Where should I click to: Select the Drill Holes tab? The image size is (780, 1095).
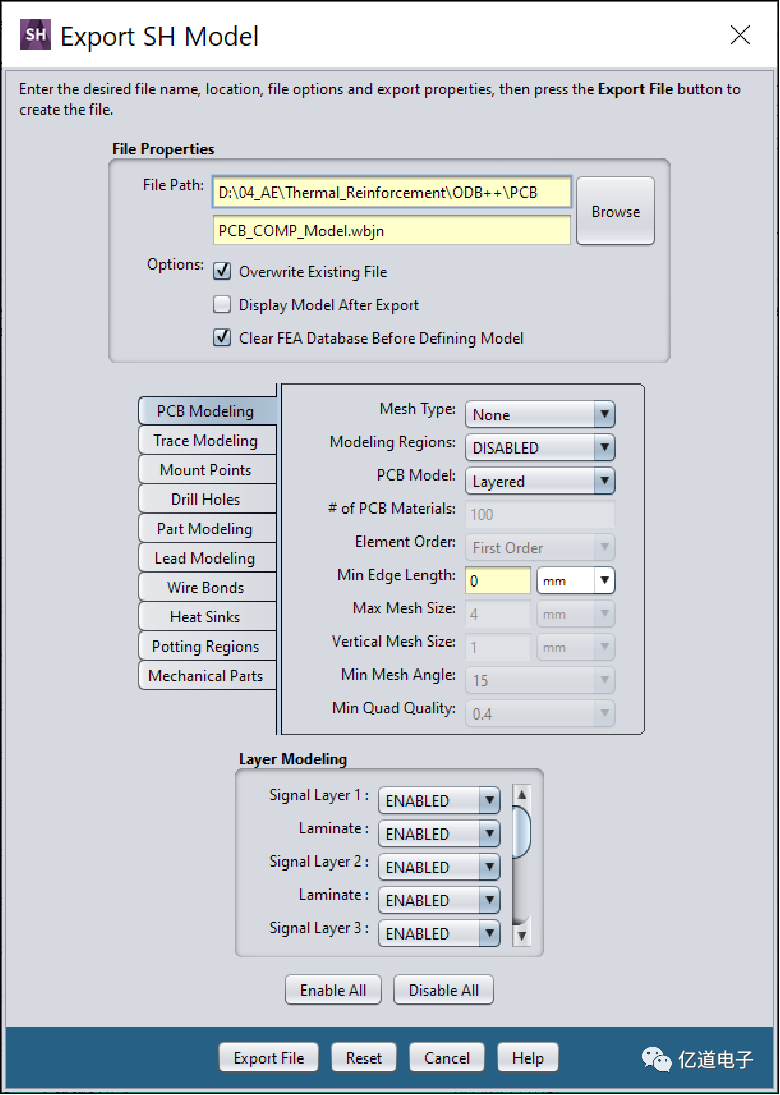tap(206, 499)
